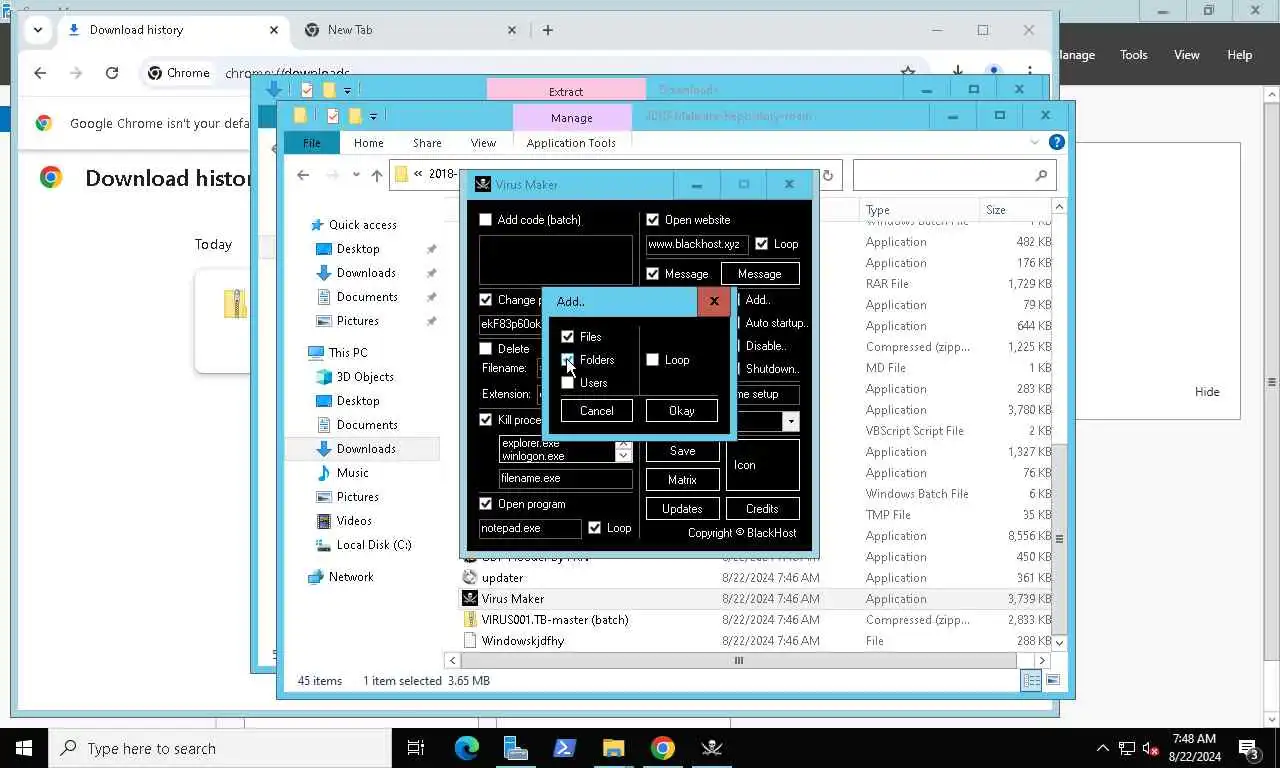Viewport: 1280px width, 768px height.
Task: Open Chrome tab search dropdown arrow
Action: (x=37, y=30)
